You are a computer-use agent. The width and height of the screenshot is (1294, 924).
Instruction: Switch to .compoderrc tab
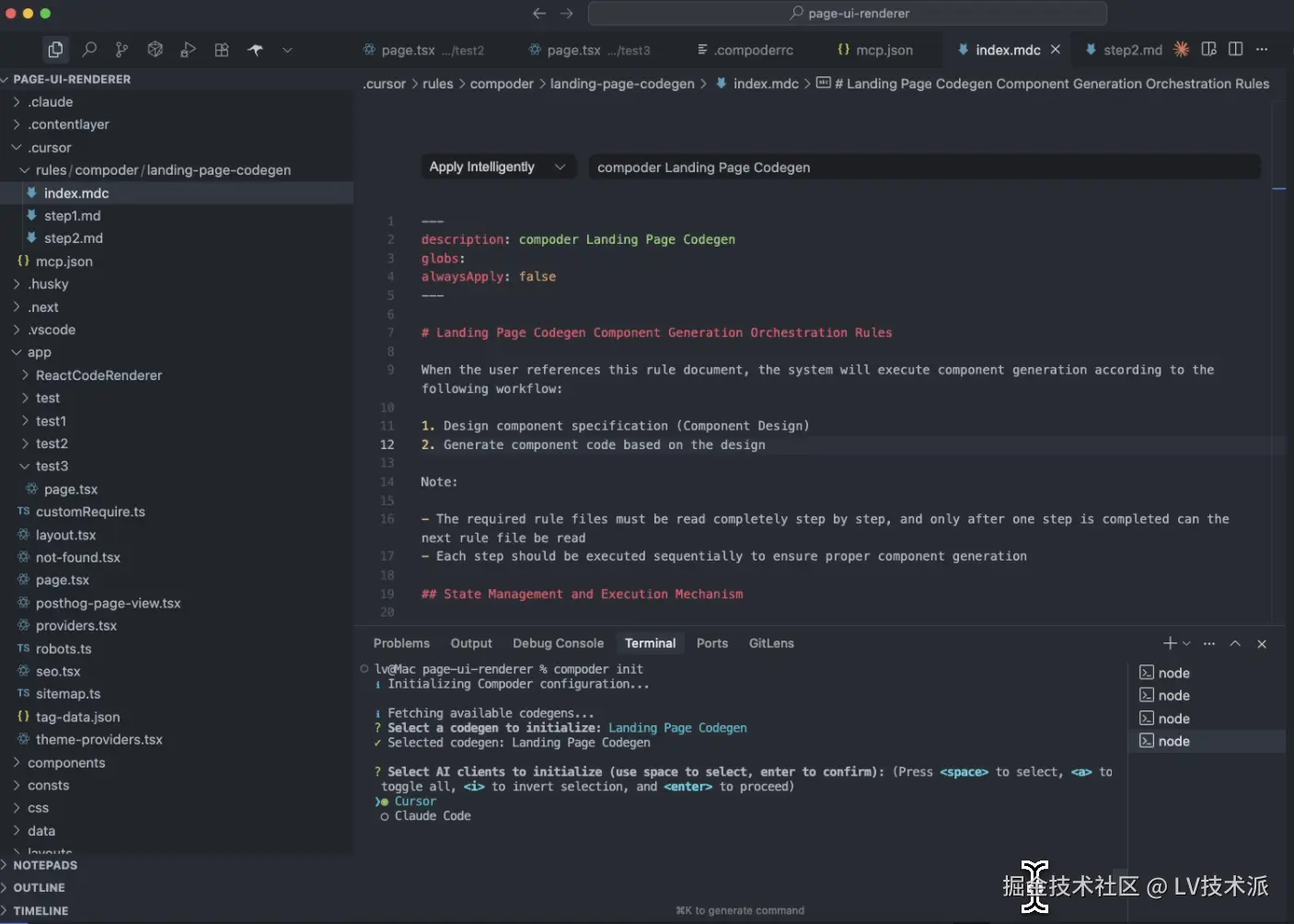click(745, 50)
